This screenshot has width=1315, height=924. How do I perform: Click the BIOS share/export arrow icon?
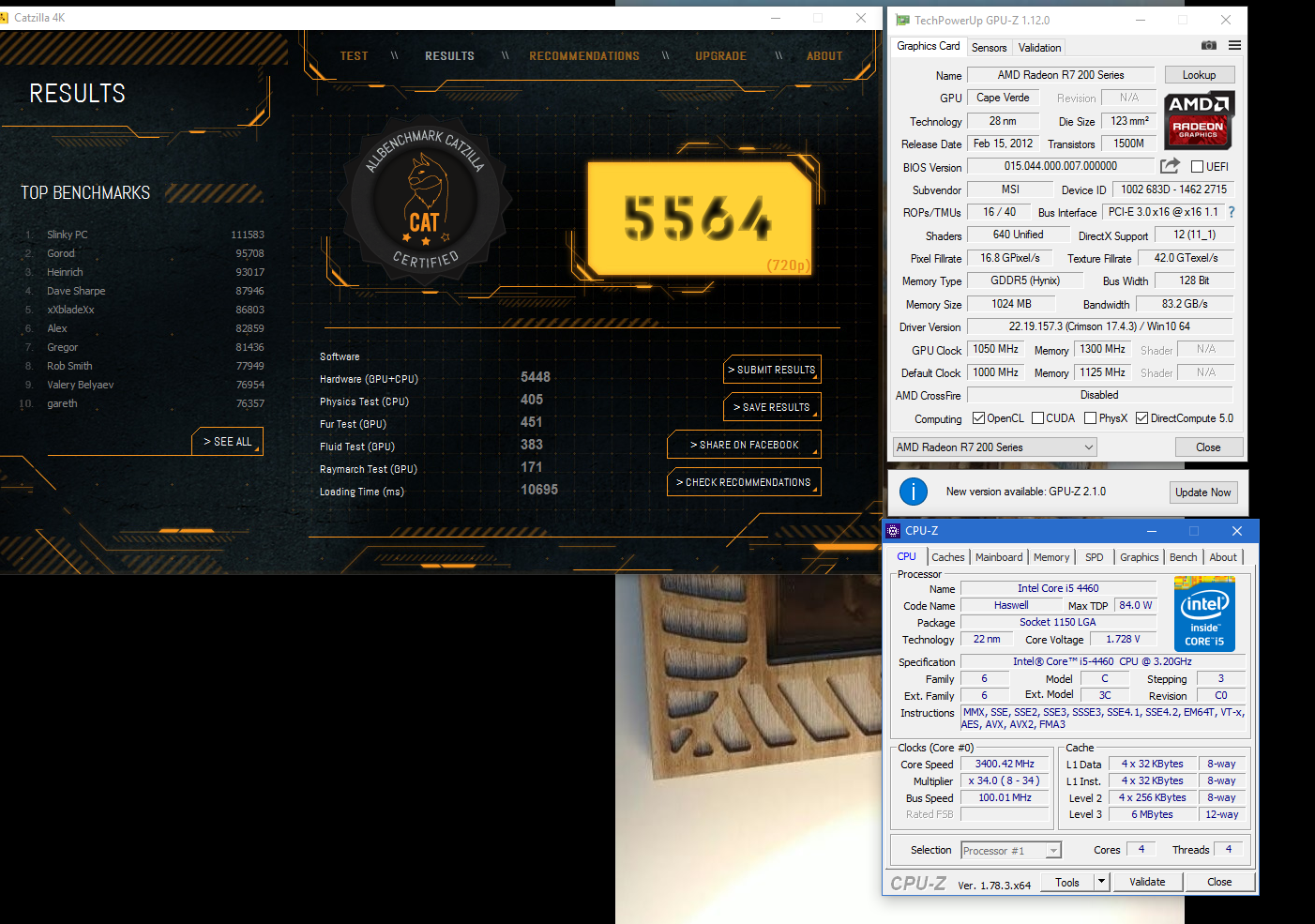[x=1170, y=166]
